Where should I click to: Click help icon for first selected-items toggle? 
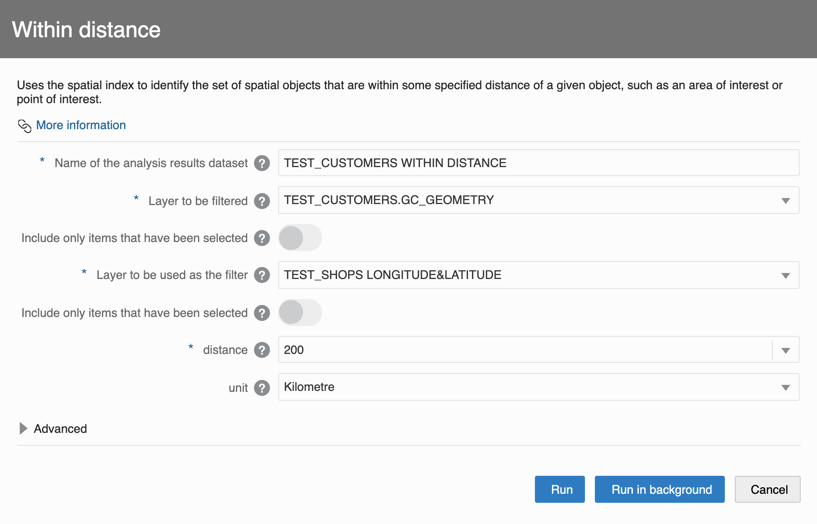(262, 238)
